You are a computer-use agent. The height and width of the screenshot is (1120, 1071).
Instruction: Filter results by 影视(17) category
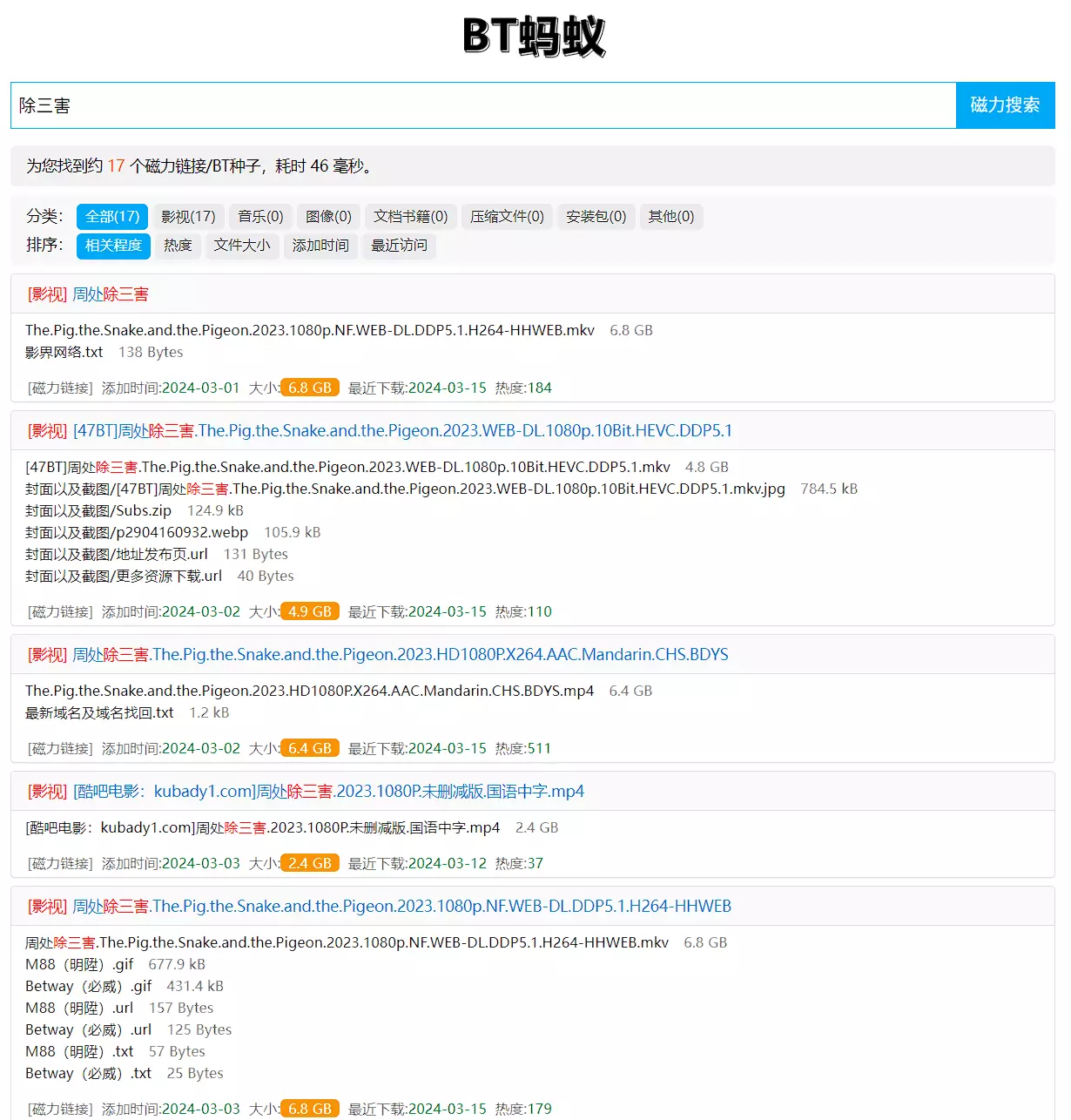[188, 217]
